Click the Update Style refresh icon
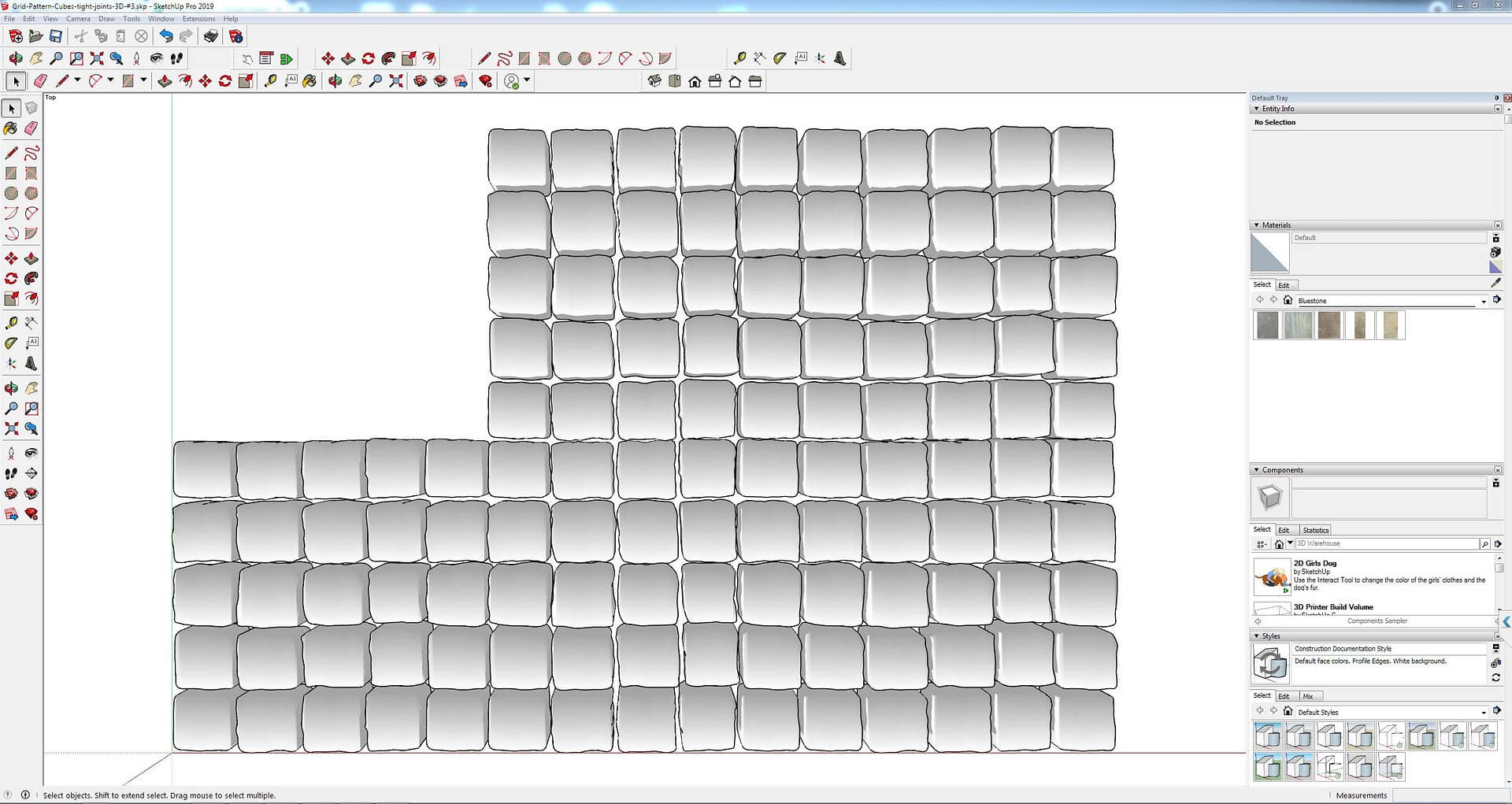 point(1495,678)
